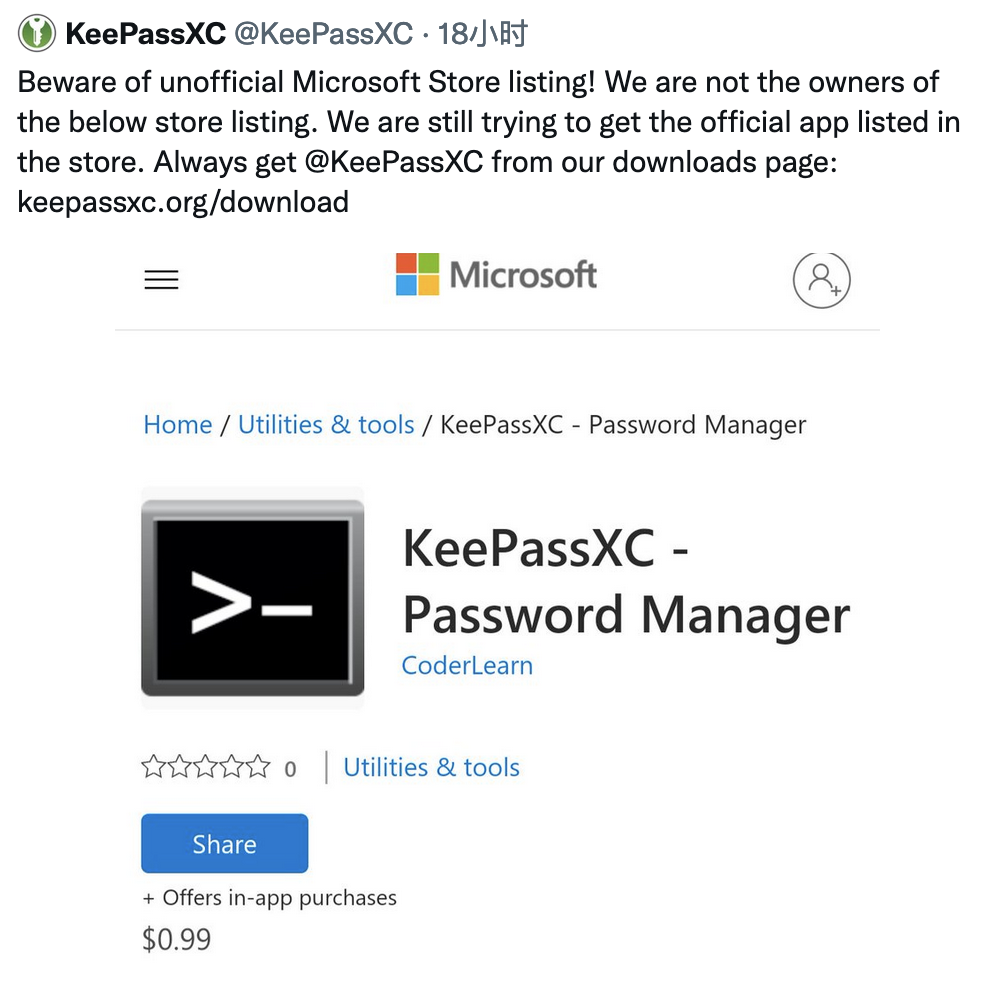
Task: Navigate to Home in the breadcrumb
Action: [x=178, y=424]
